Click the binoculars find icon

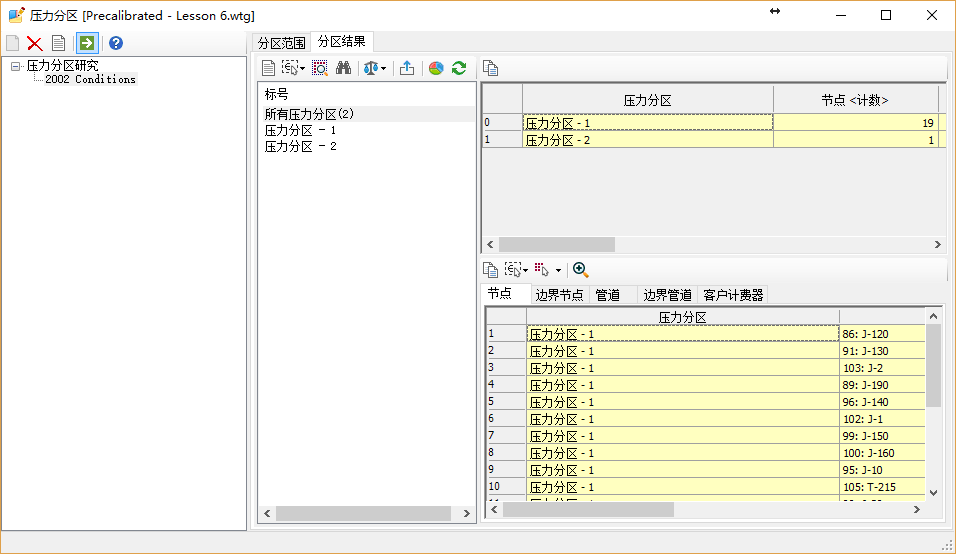(344, 68)
